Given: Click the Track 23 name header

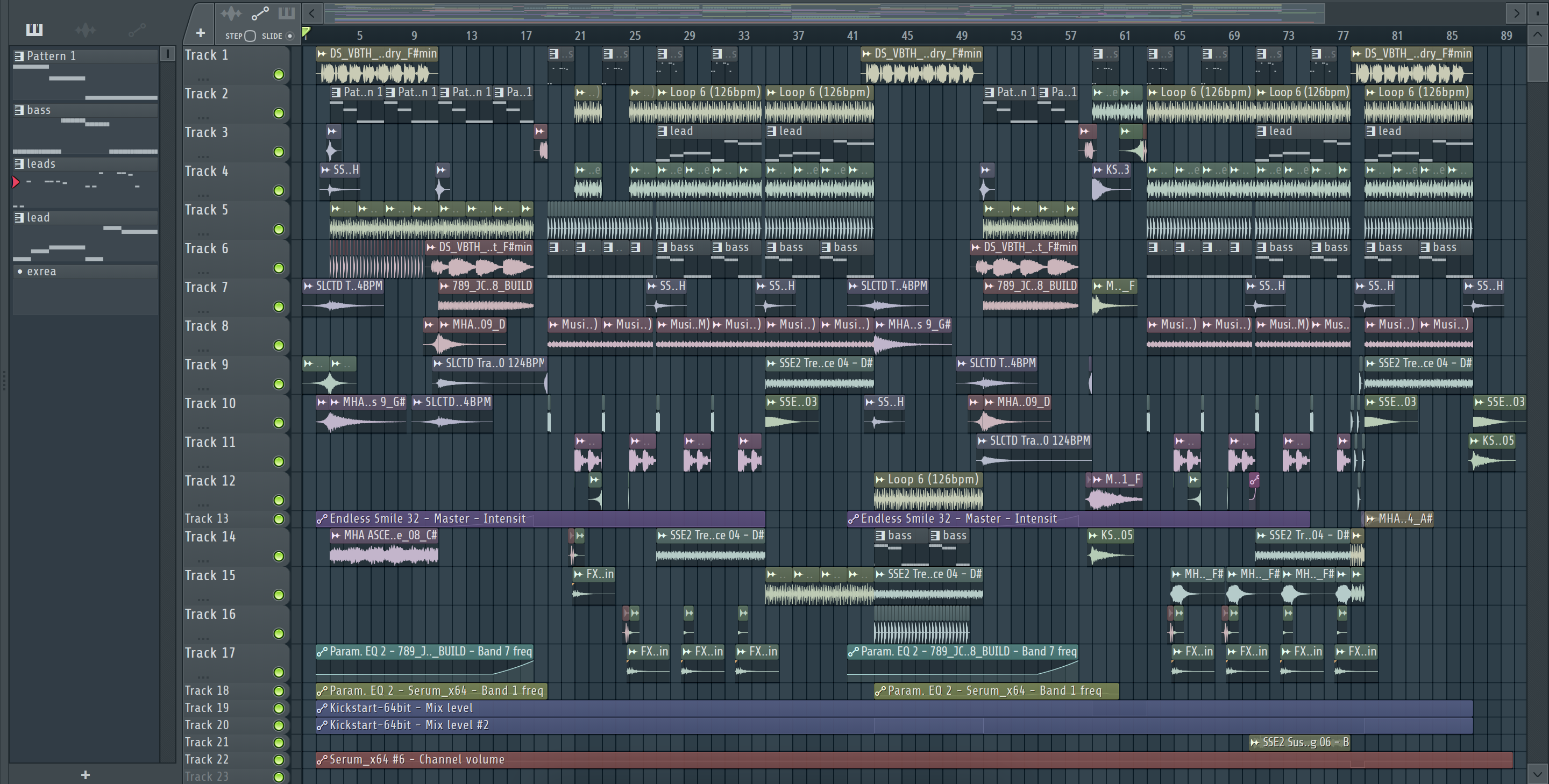Looking at the screenshot, I should click(x=207, y=777).
